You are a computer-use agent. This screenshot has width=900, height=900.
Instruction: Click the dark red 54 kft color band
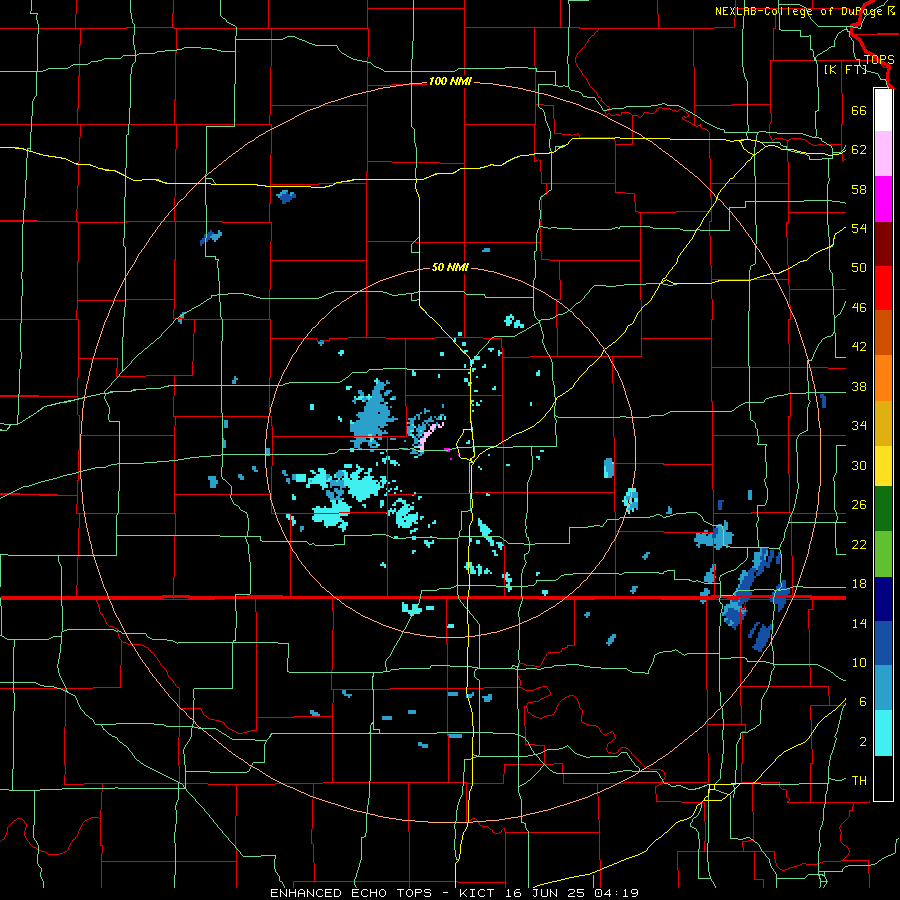click(x=883, y=243)
